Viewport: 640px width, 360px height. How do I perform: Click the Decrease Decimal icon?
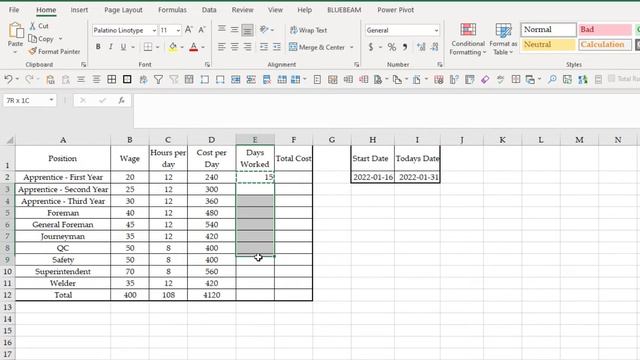(435, 47)
